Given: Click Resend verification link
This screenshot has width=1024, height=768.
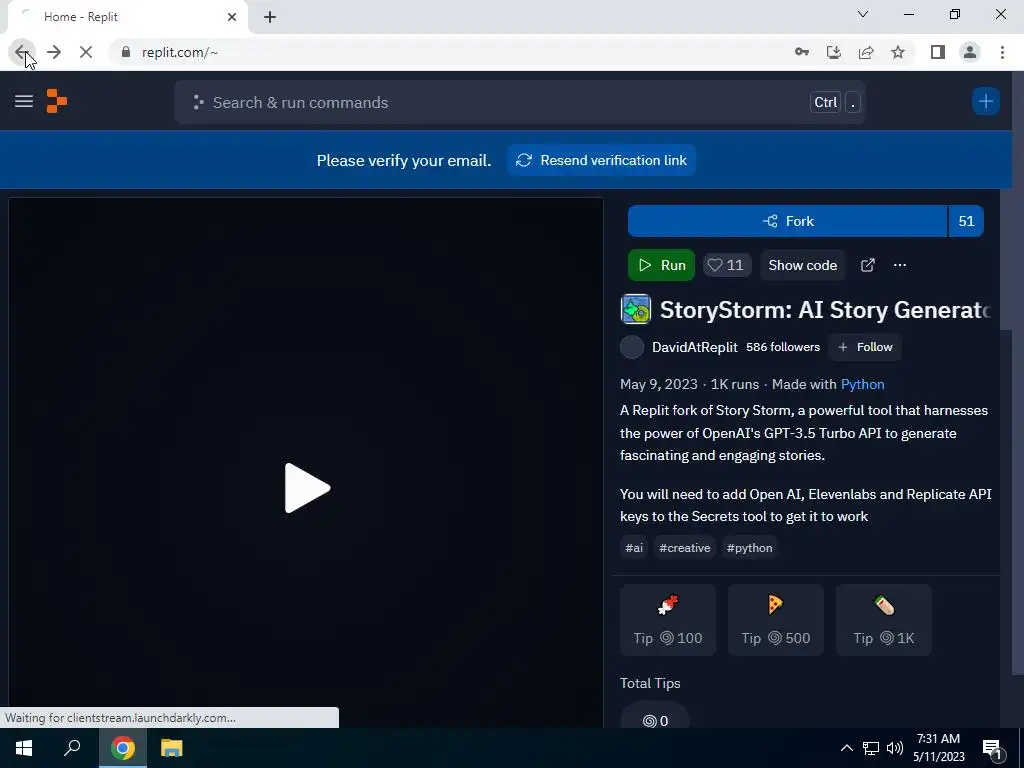Looking at the screenshot, I should click(601, 161).
